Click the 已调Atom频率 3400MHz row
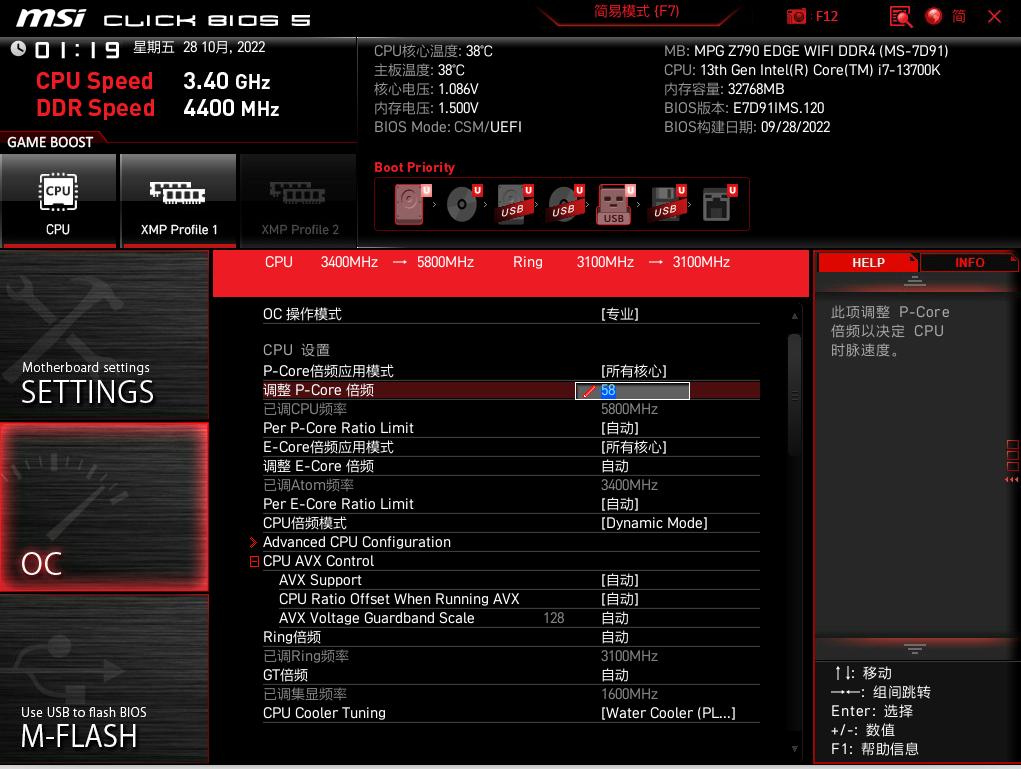Image resolution: width=1021 pixels, height=769 pixels. (511, 485)
